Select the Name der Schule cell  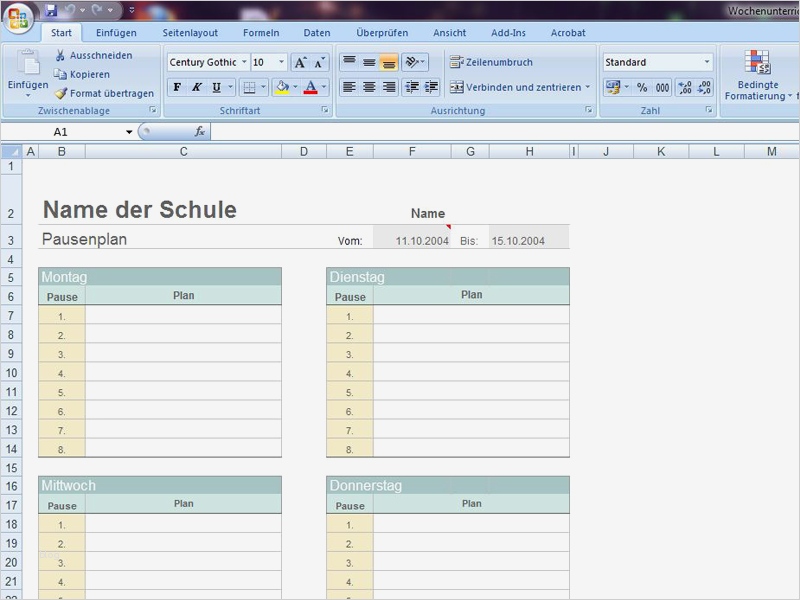[139, 210]
